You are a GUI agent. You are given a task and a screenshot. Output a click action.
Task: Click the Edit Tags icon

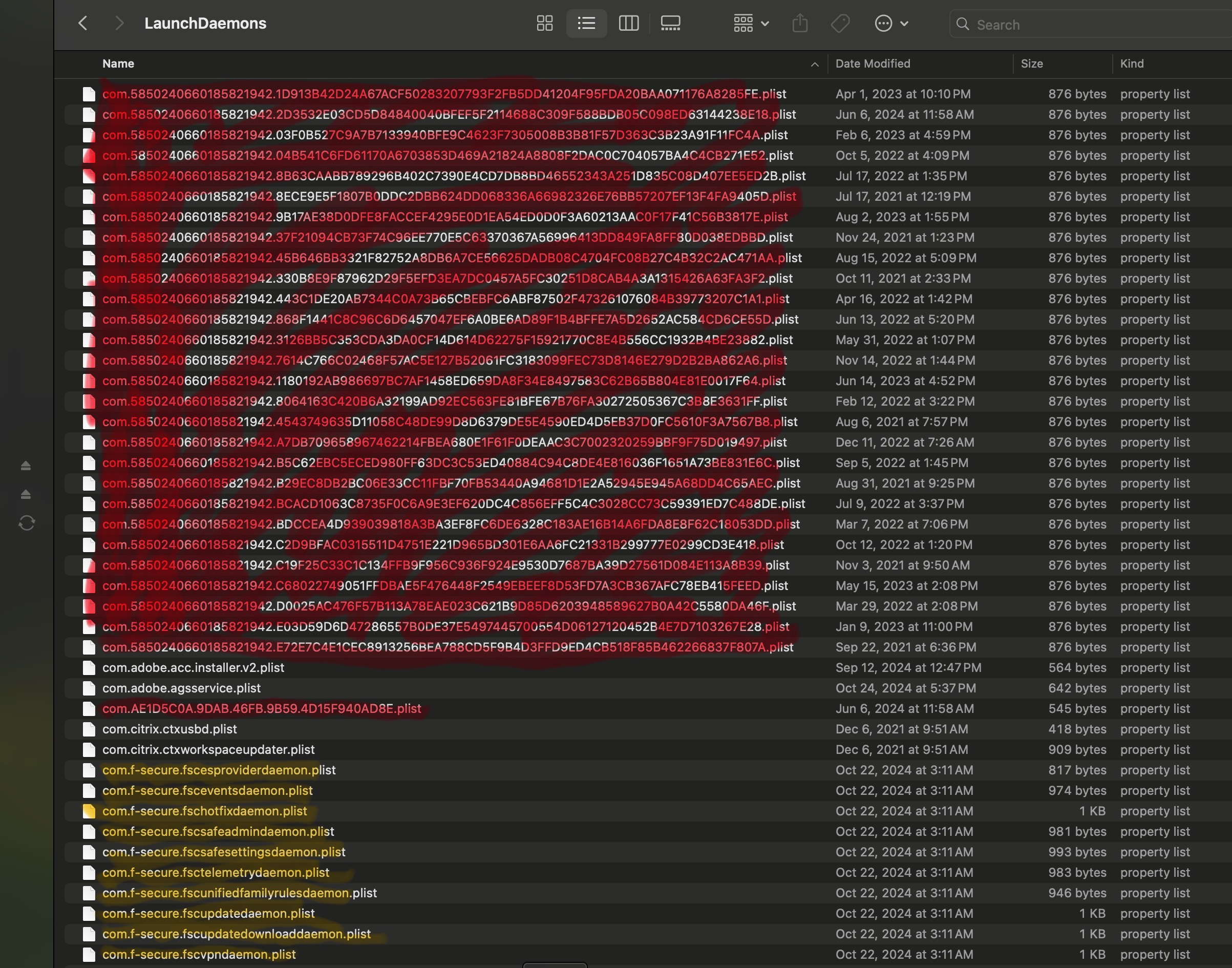coord(840,23)
